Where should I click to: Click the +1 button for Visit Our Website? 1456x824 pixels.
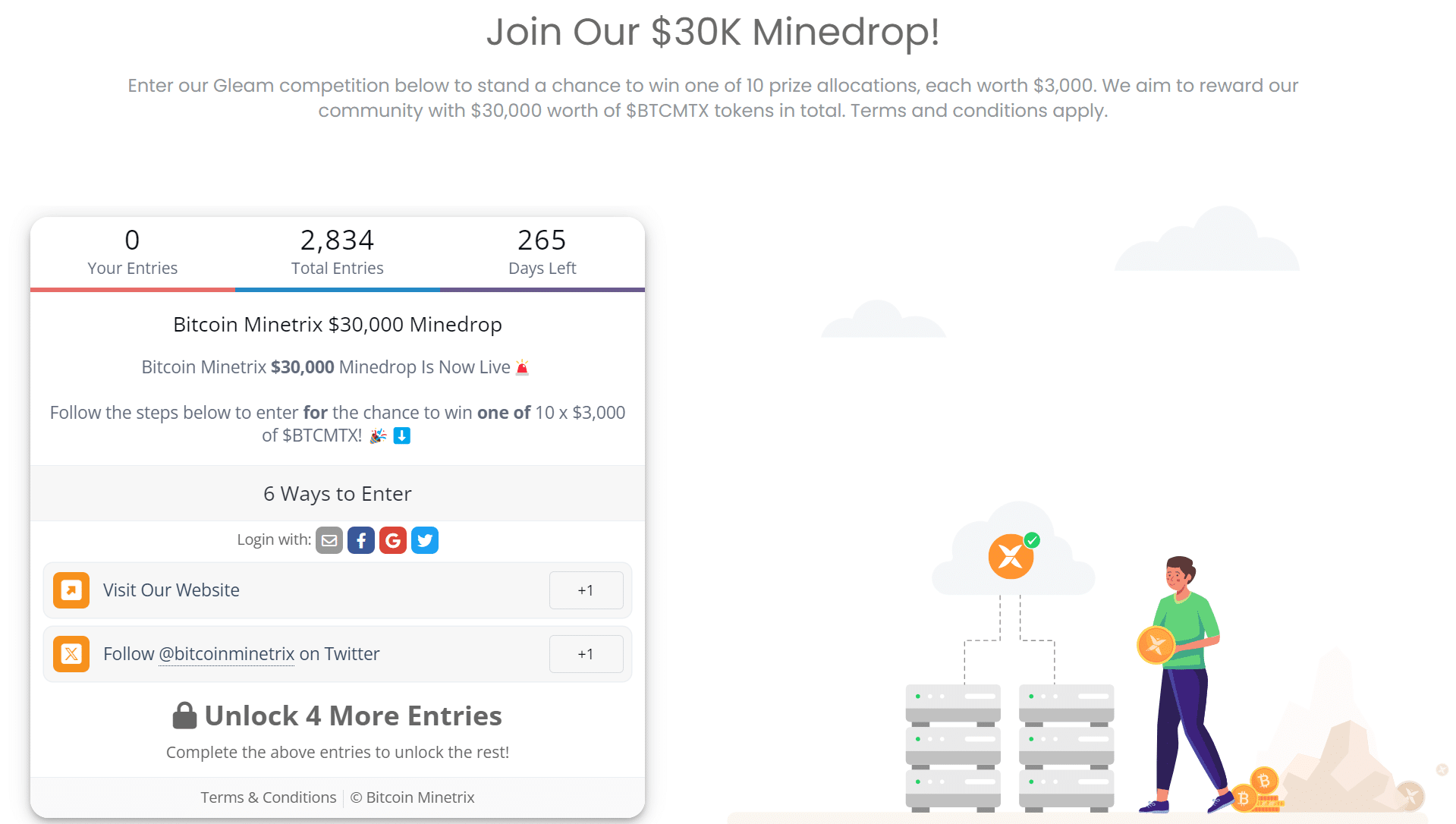point(586,590)
